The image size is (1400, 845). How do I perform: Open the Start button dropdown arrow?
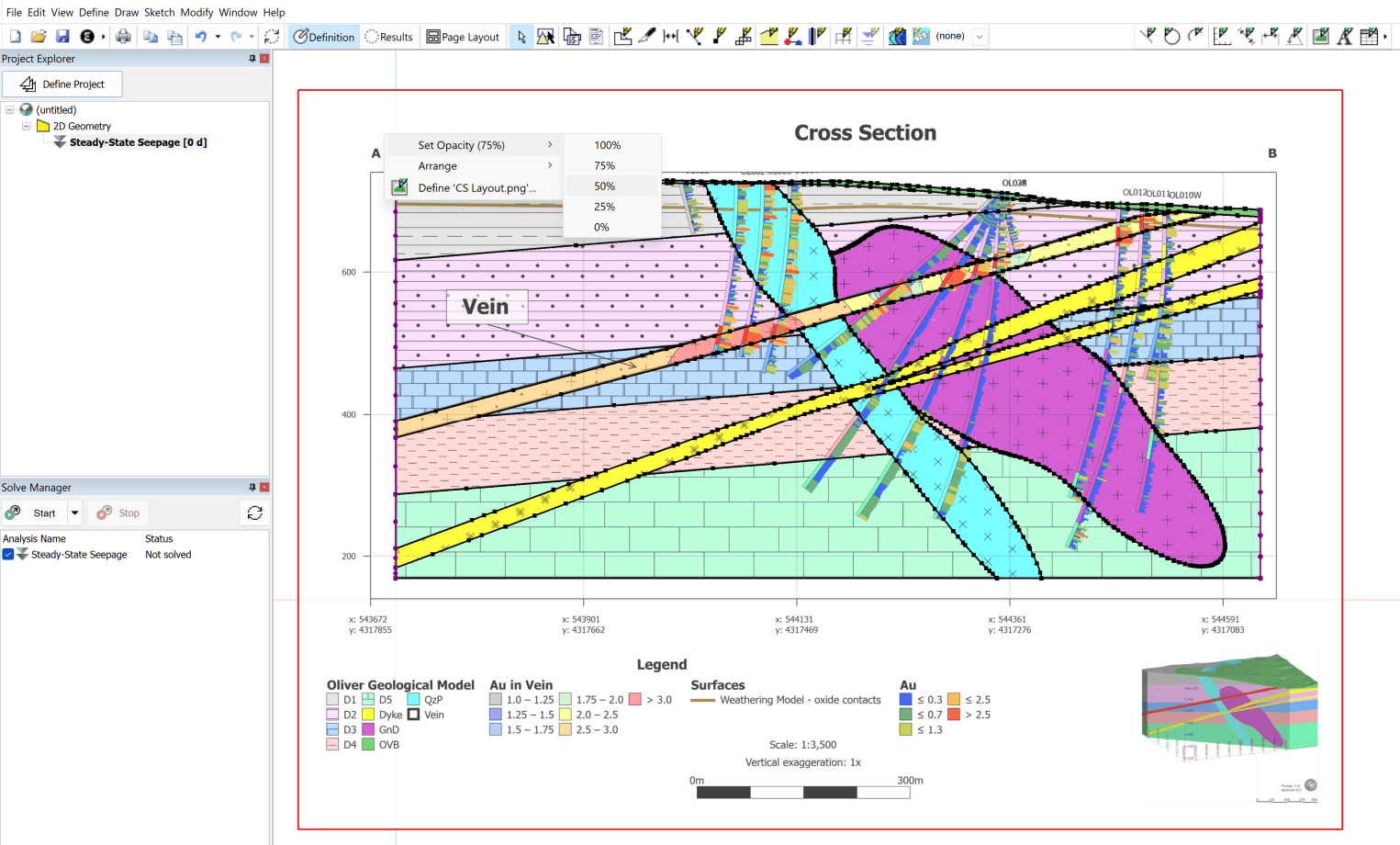pos(75,513)
